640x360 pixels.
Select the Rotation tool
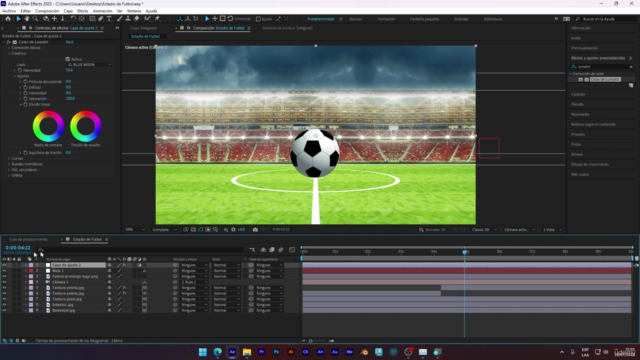[73, 19]
